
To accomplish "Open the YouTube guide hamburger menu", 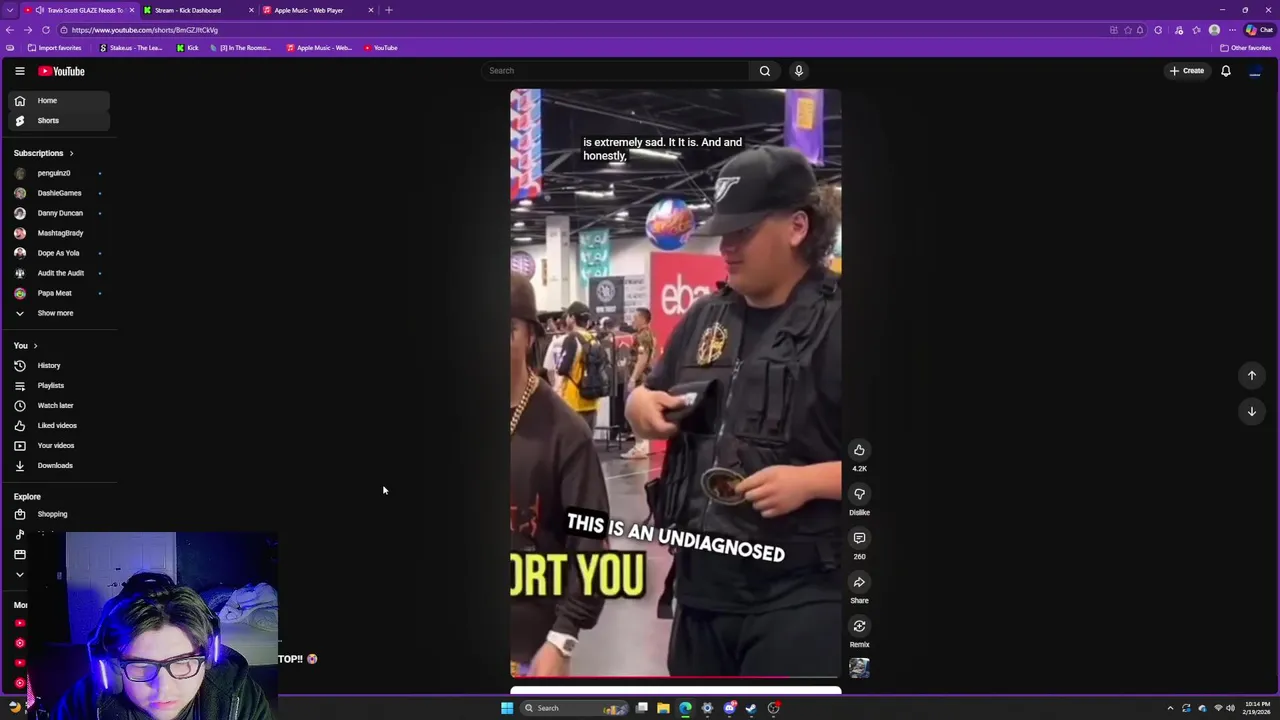I will (19, 71).
